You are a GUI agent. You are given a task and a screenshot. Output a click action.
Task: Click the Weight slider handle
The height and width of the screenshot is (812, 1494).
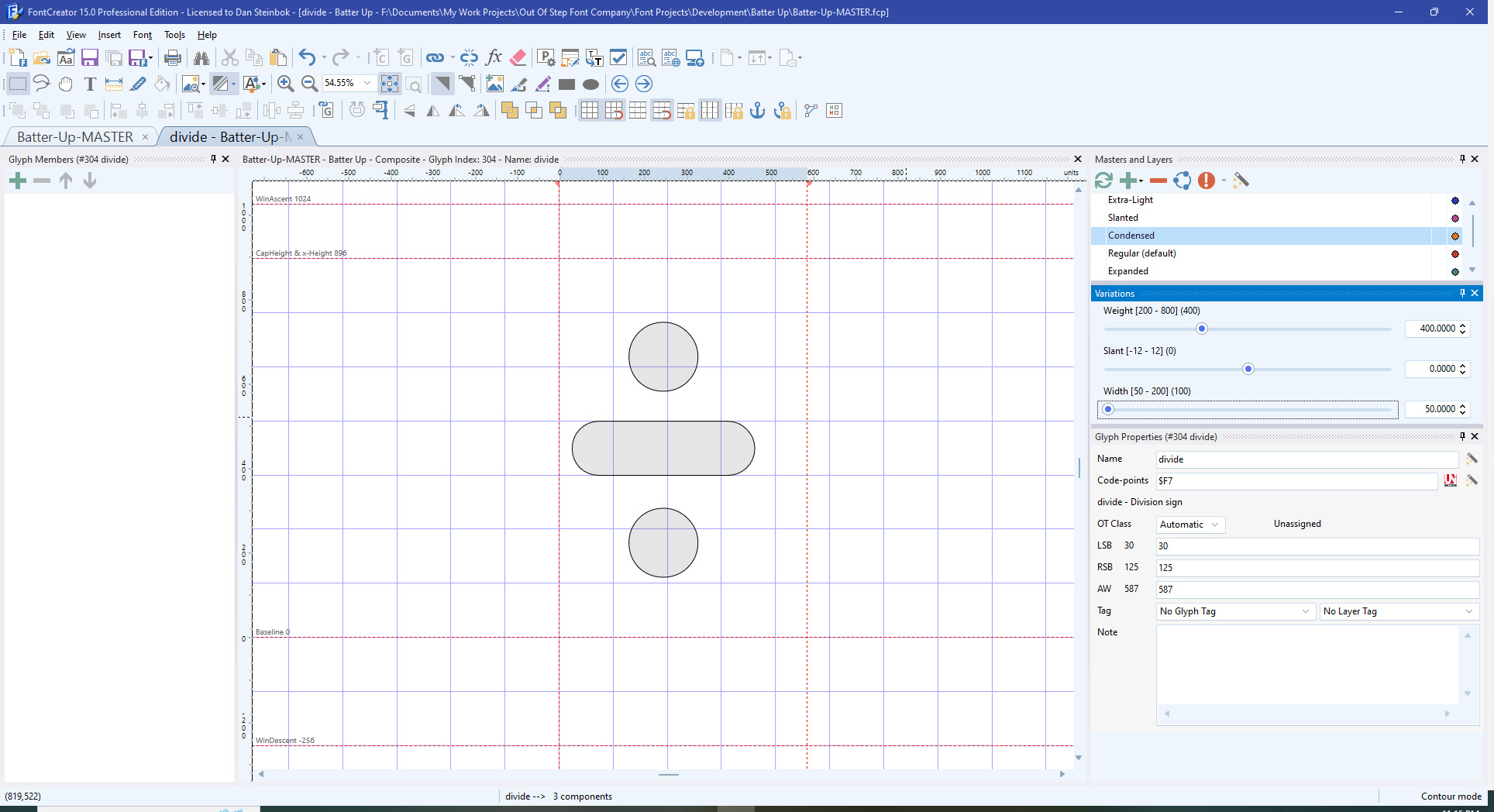[x=1201, y=329]
